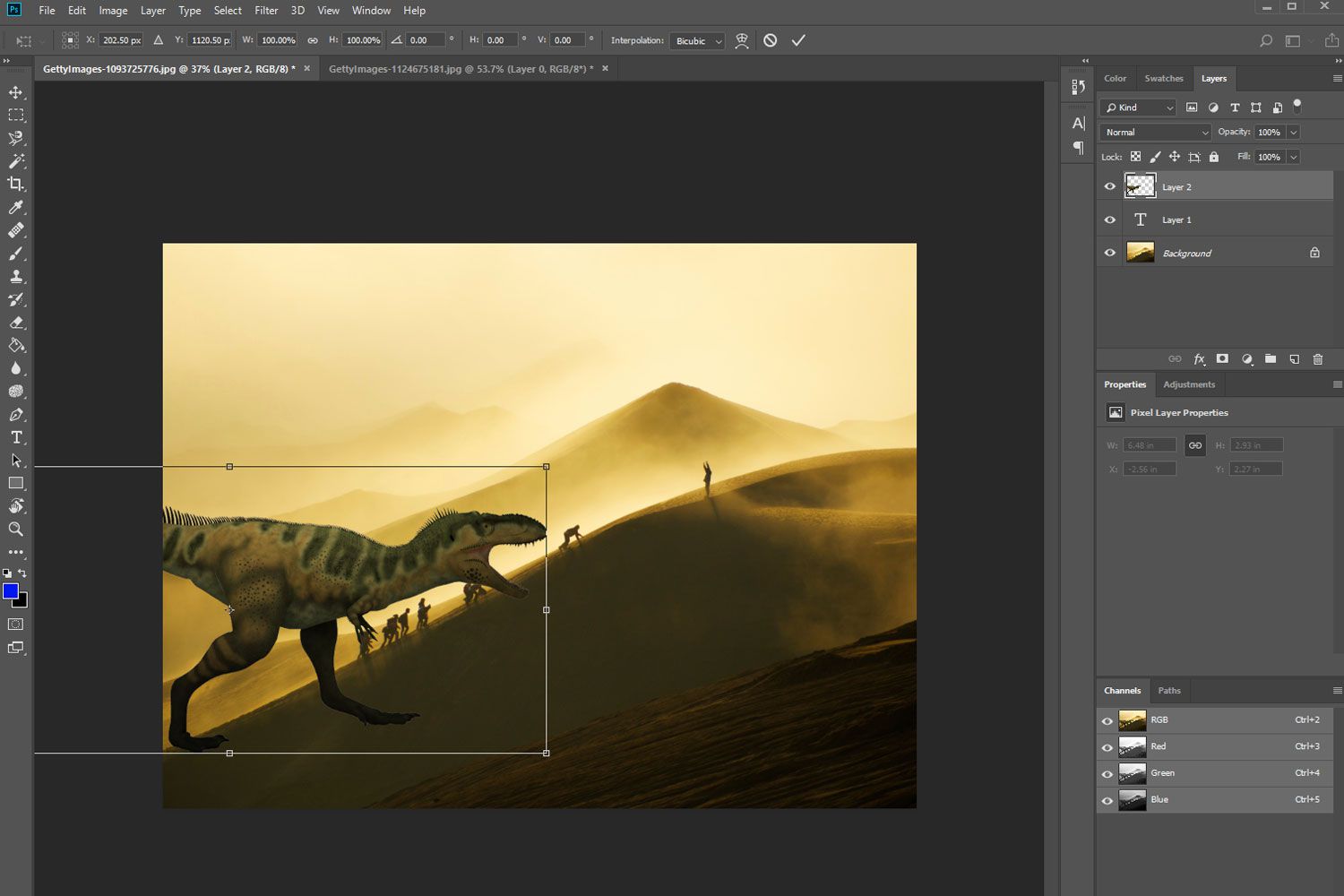
Task: Select the Lasso tool
Action: (x=16, y=138)
